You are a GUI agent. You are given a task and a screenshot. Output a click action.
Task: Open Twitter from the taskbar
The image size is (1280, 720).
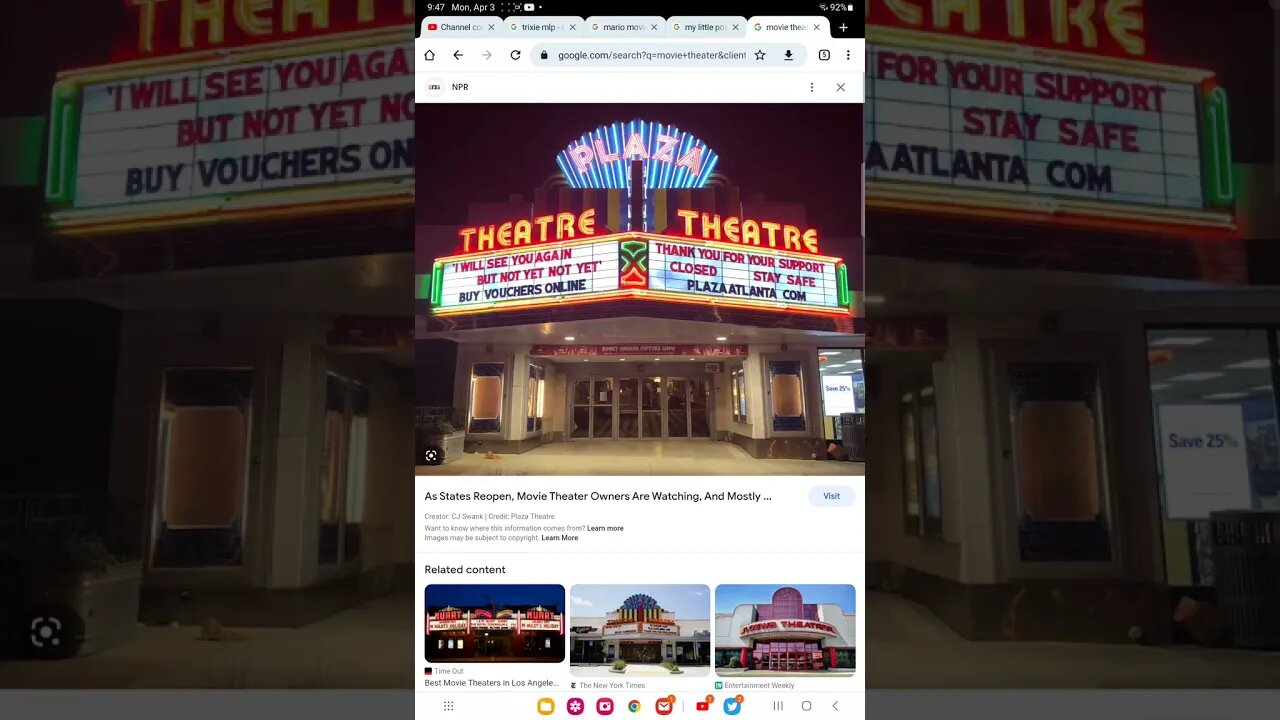pos(732,706)
